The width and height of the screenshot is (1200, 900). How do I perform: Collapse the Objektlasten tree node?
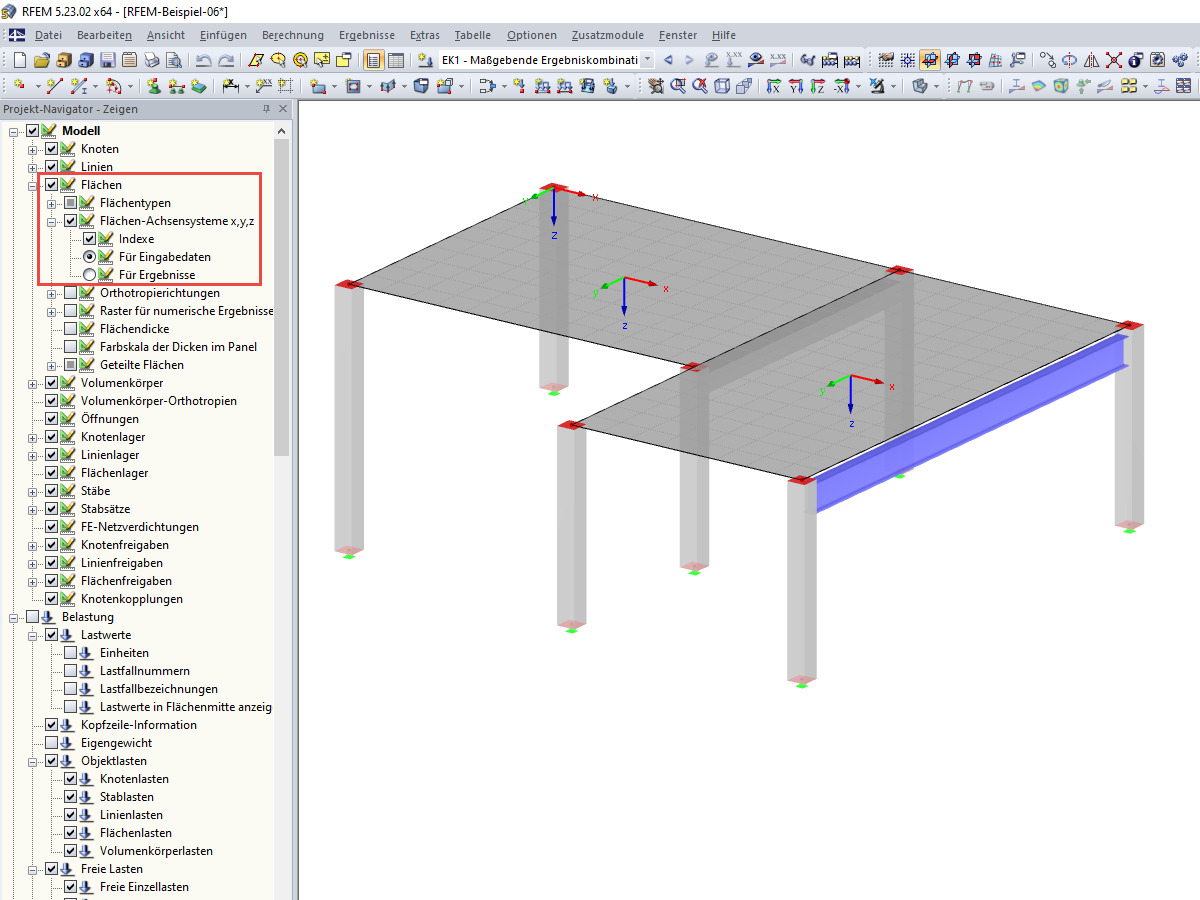click(x=33, y=761)
